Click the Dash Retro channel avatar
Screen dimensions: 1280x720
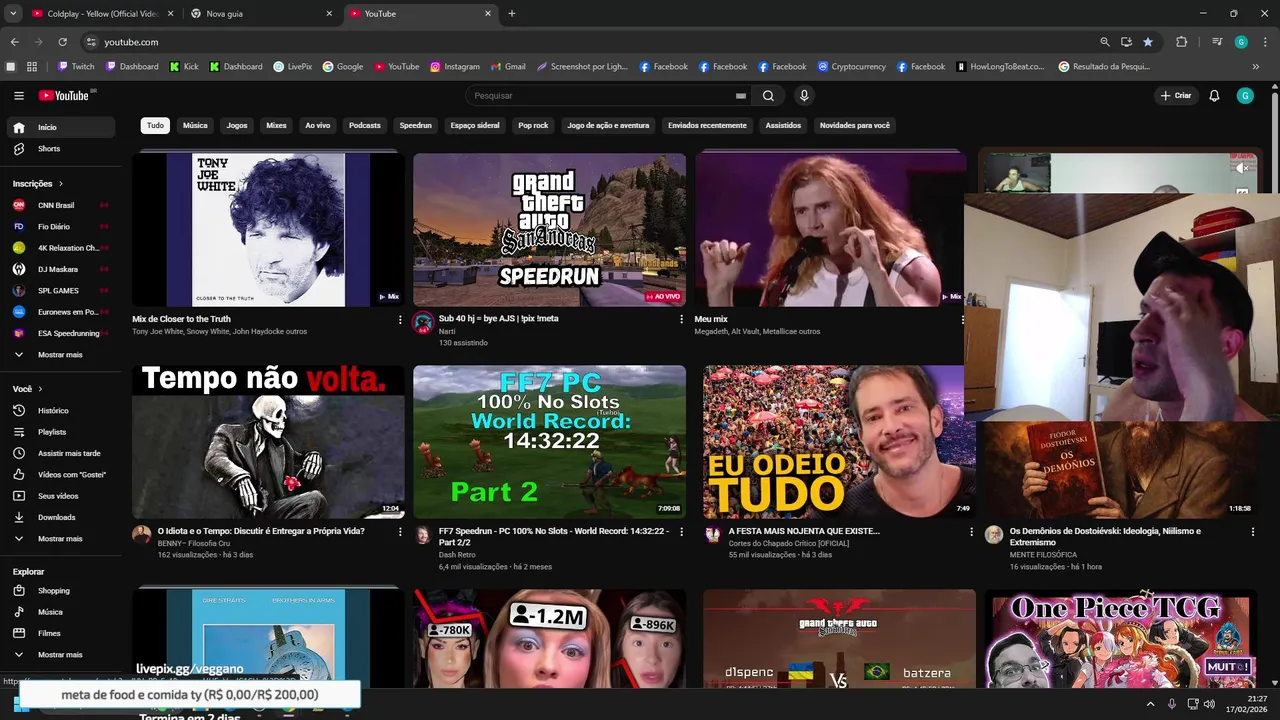[423, 534]
